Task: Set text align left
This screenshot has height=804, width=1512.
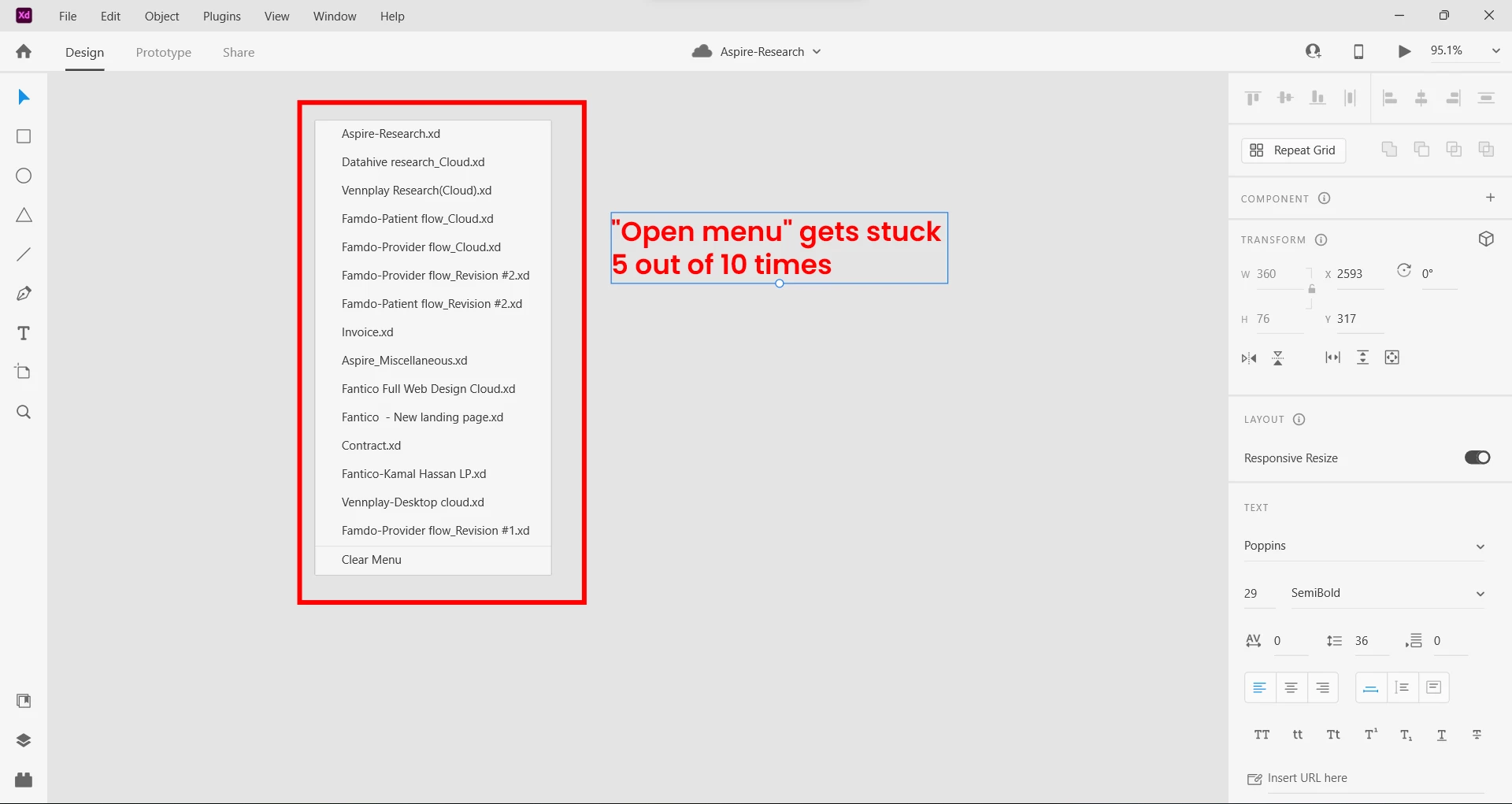Action: pyautogui.click(x=1260, y=687)
